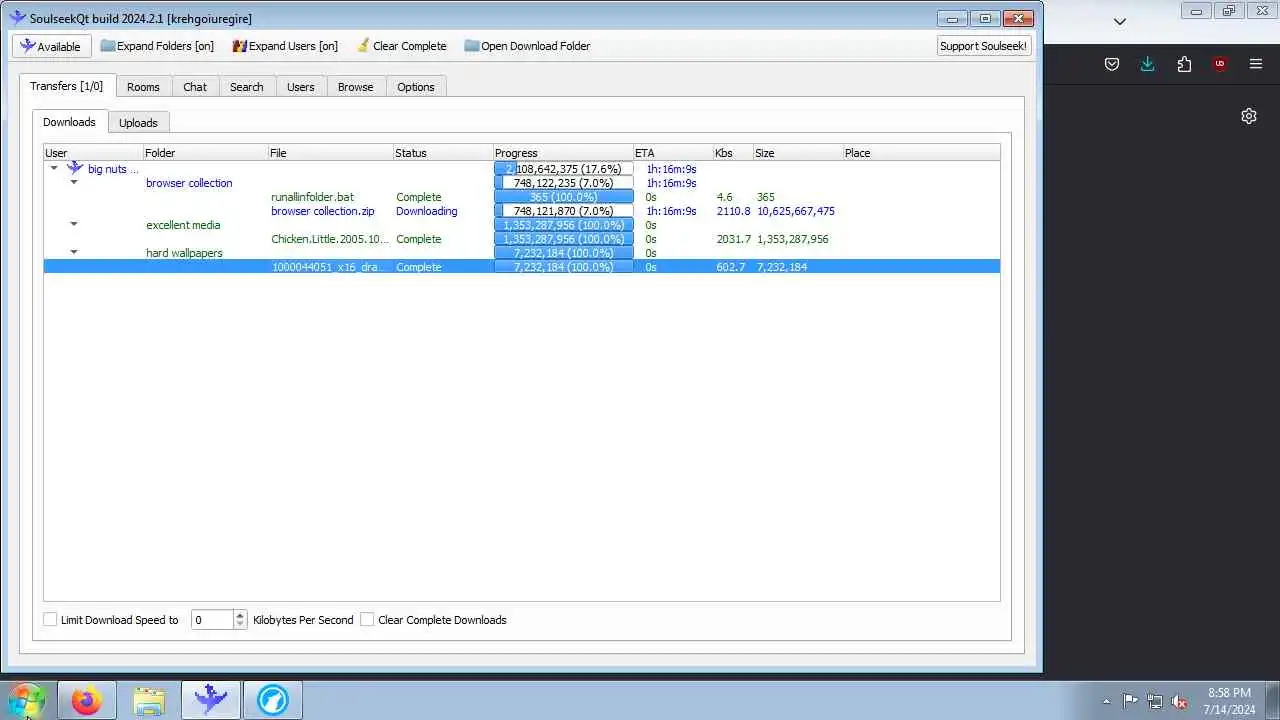This screenshot has width=1280, height=720.
Task: Sort by the User column header
Action: 93,153
